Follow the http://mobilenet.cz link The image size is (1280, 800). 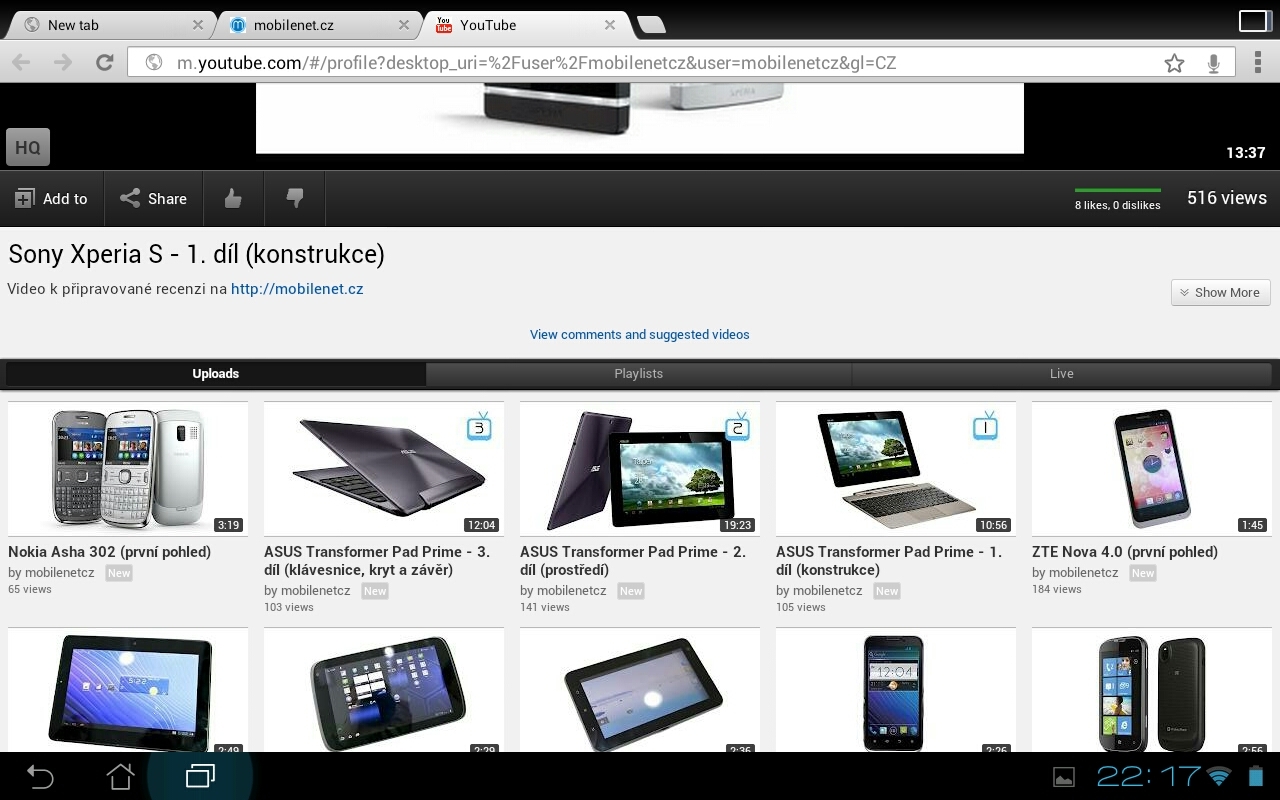(296, 288)
